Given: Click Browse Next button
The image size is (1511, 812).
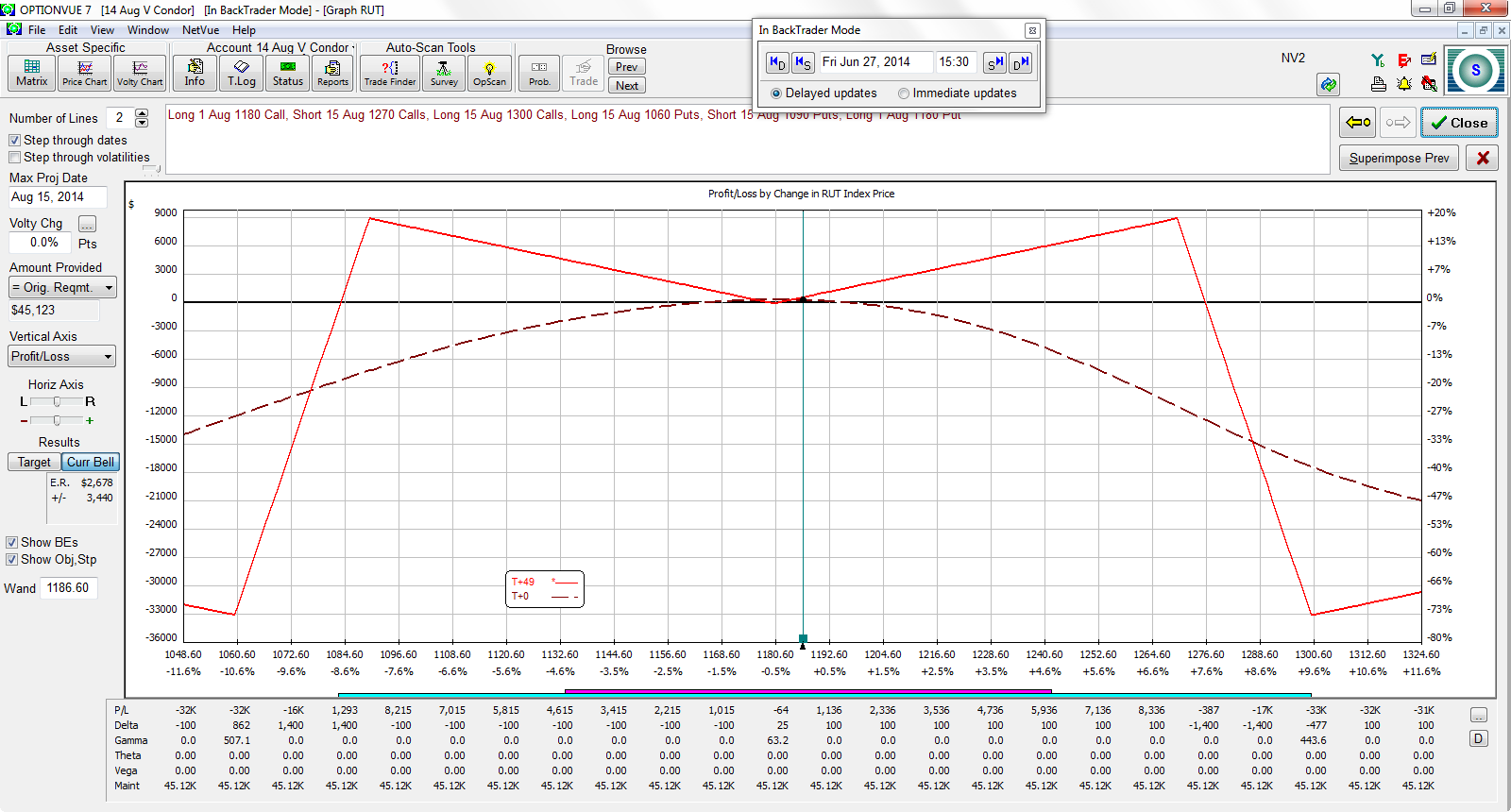Looking at the screenshot, I should (626, 86).
